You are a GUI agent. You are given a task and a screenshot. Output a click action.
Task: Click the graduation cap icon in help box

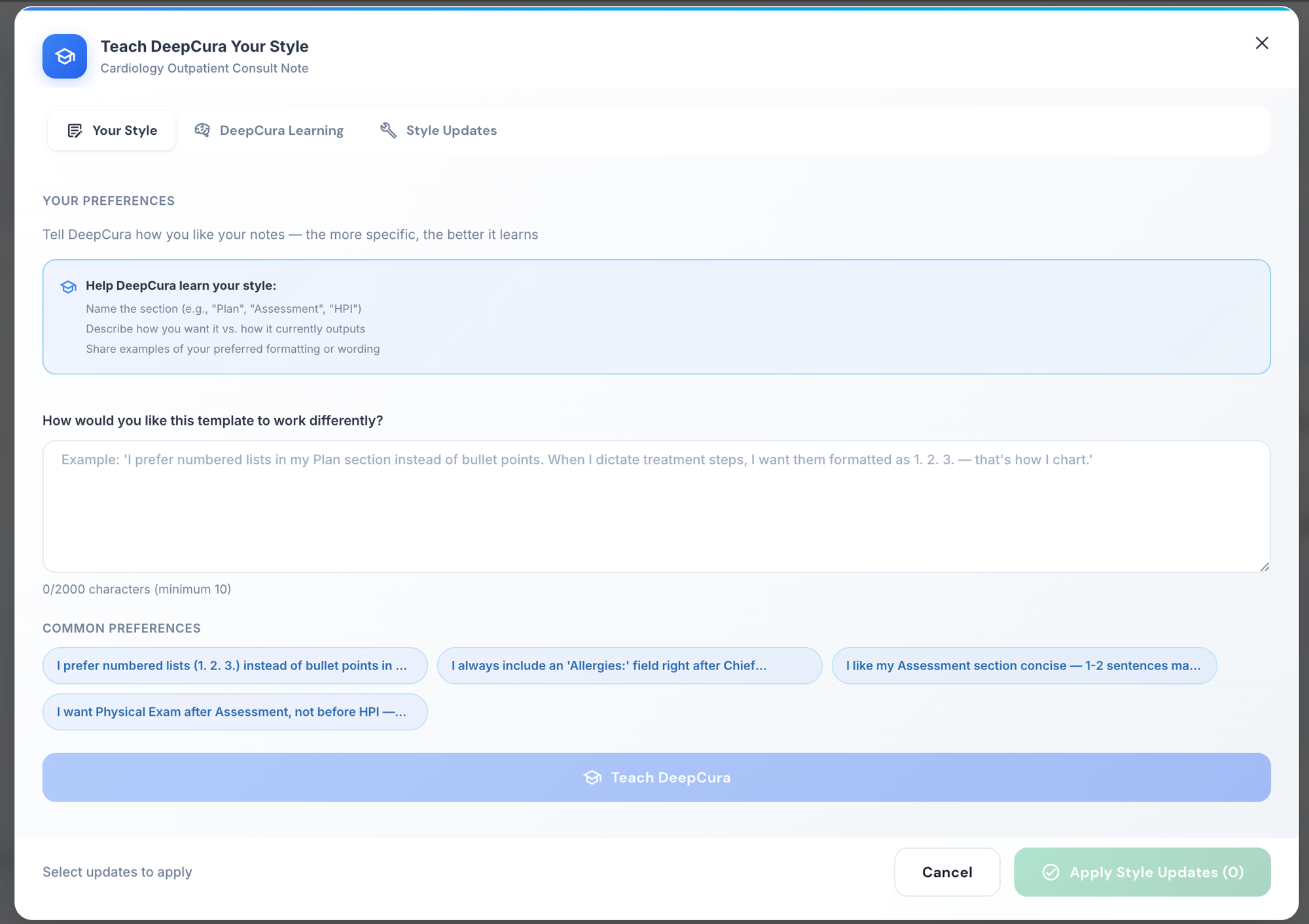point(68,287)
